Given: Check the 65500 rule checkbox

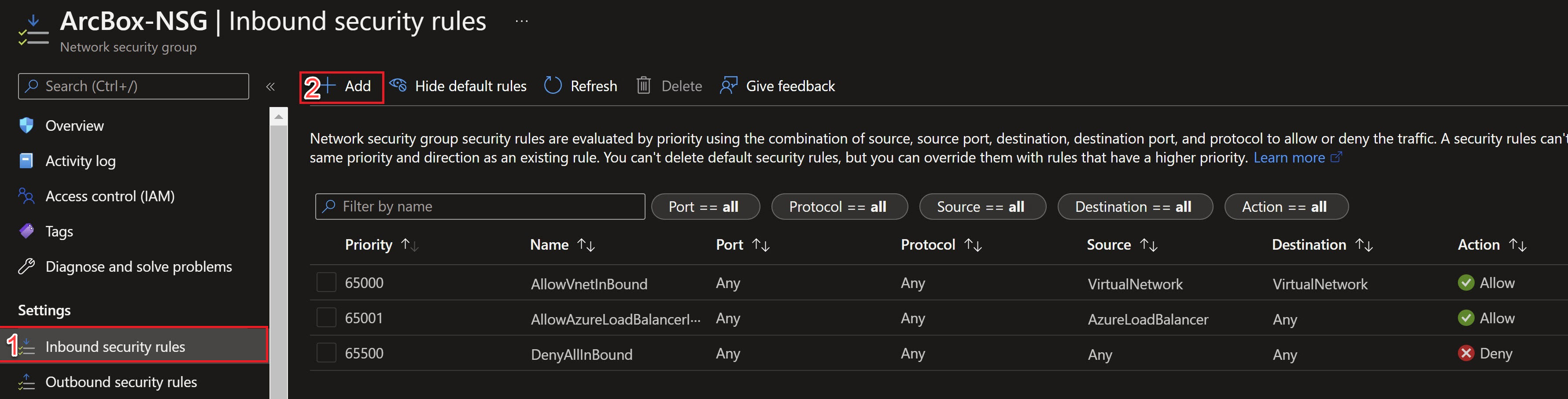Looking at the screenshot, I should point(326,353).
